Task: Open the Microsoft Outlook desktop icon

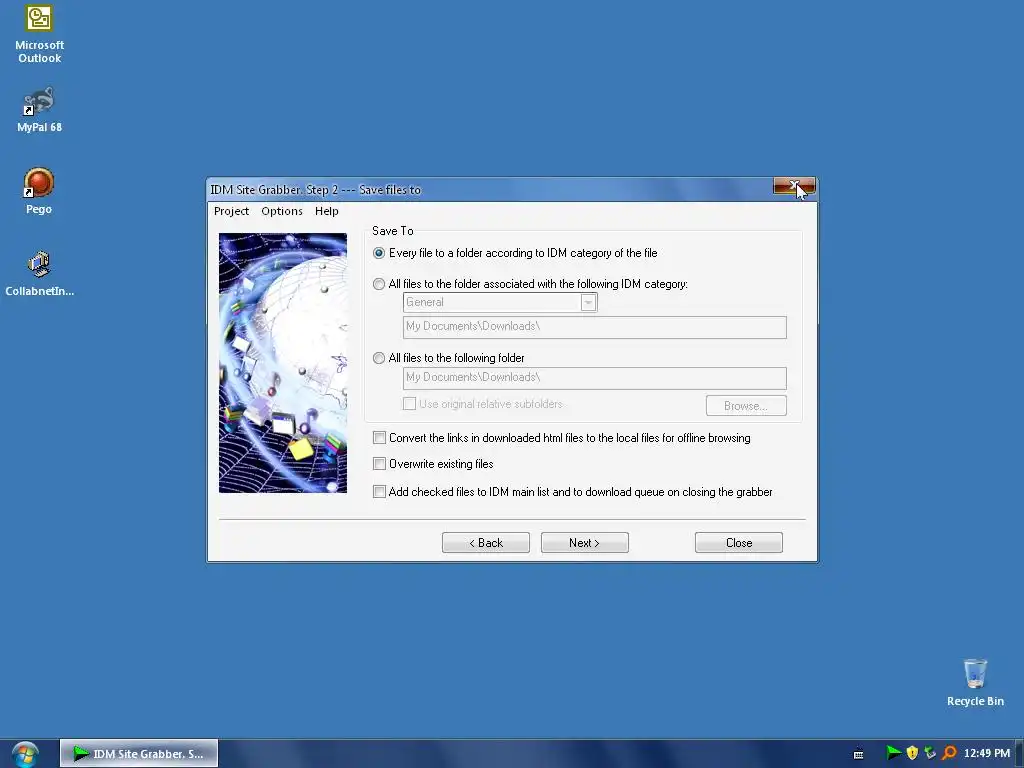Action: click(39, 34)
